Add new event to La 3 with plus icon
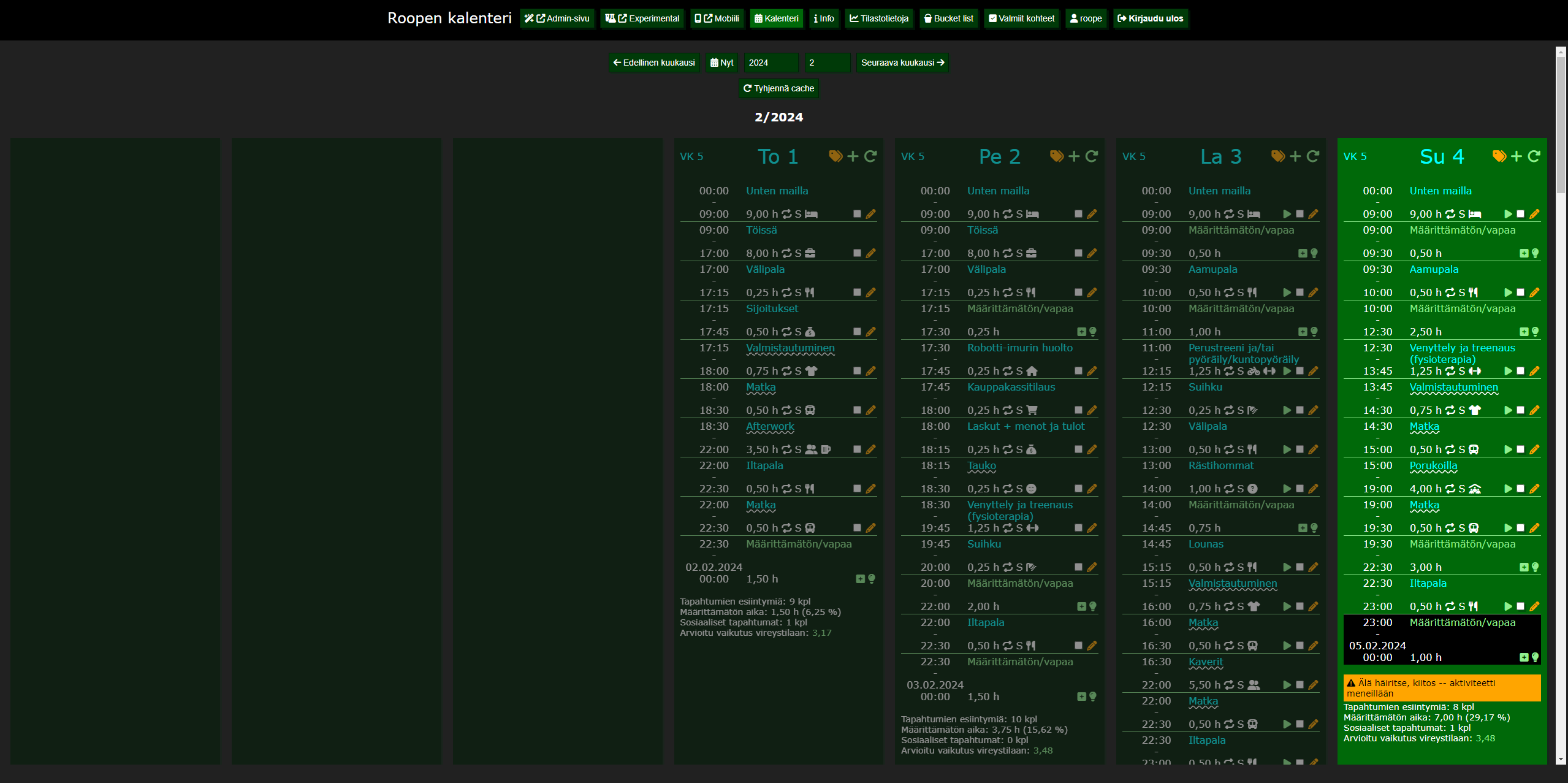1568x783 pixels. pyautogui.click(x=1295, y=156)
